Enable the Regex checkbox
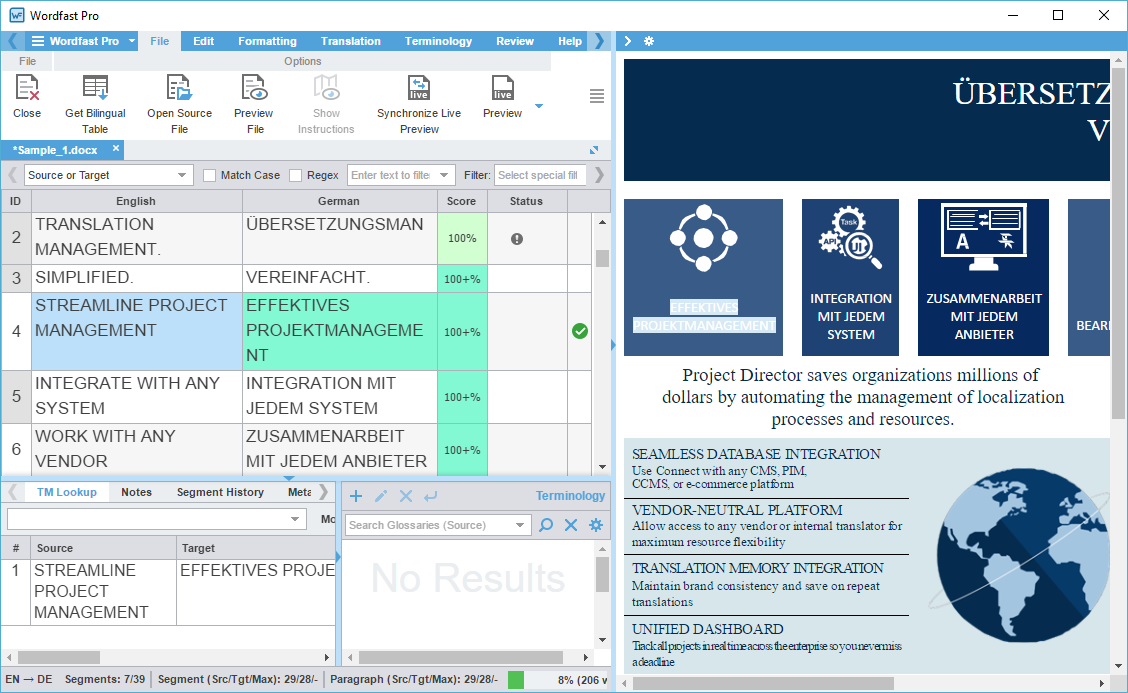Viewport: 1128px width, 693px height. [x=295, y=176]
